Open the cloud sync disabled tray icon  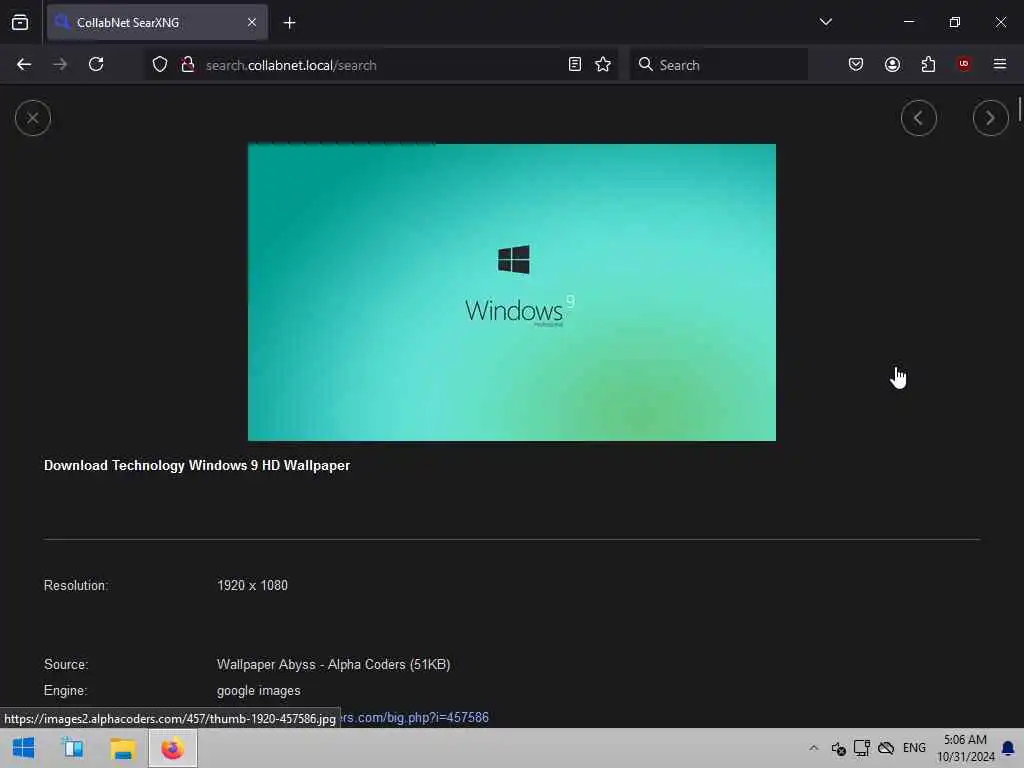click(886, 748)
